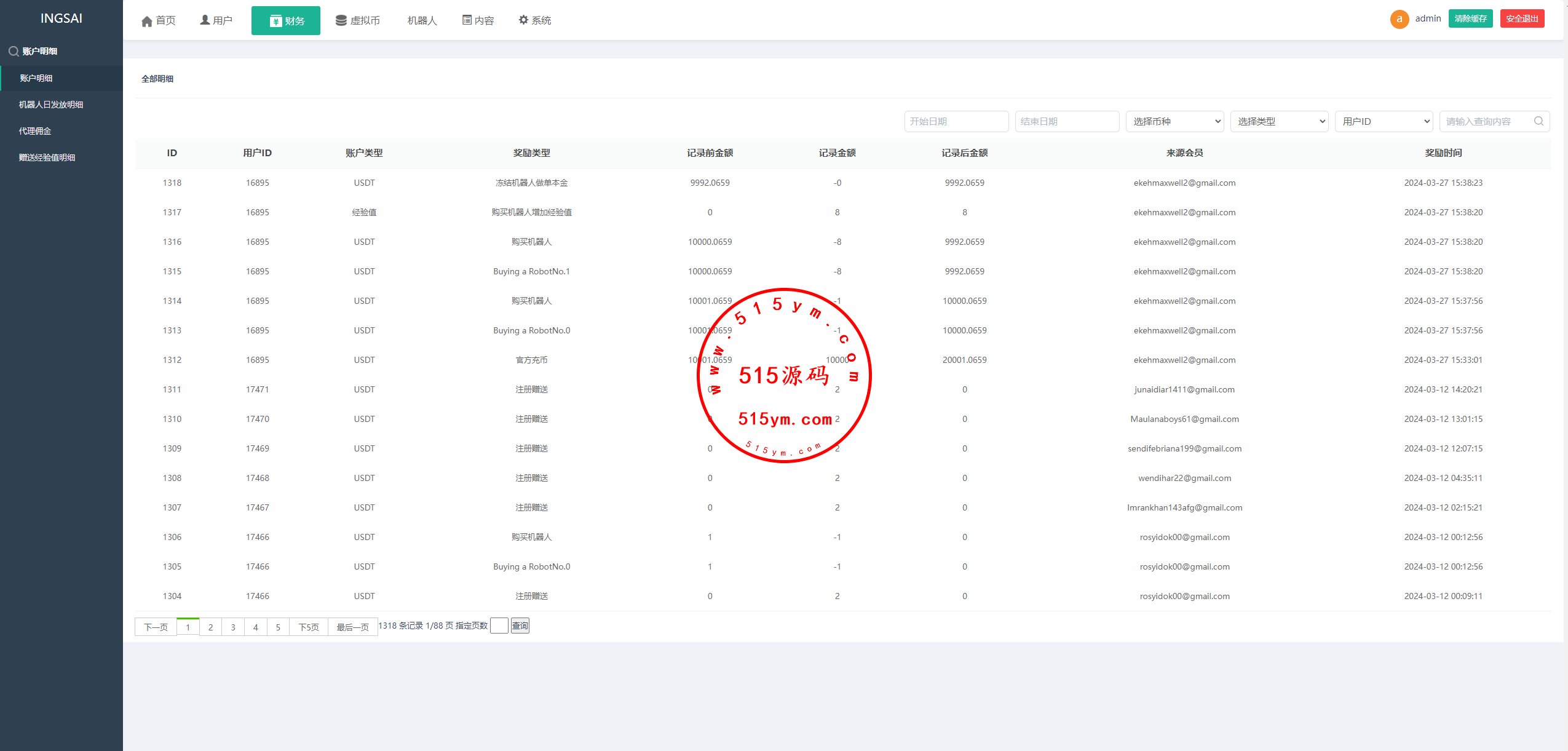Click the home icon in top navigation

tap(146, 22)
